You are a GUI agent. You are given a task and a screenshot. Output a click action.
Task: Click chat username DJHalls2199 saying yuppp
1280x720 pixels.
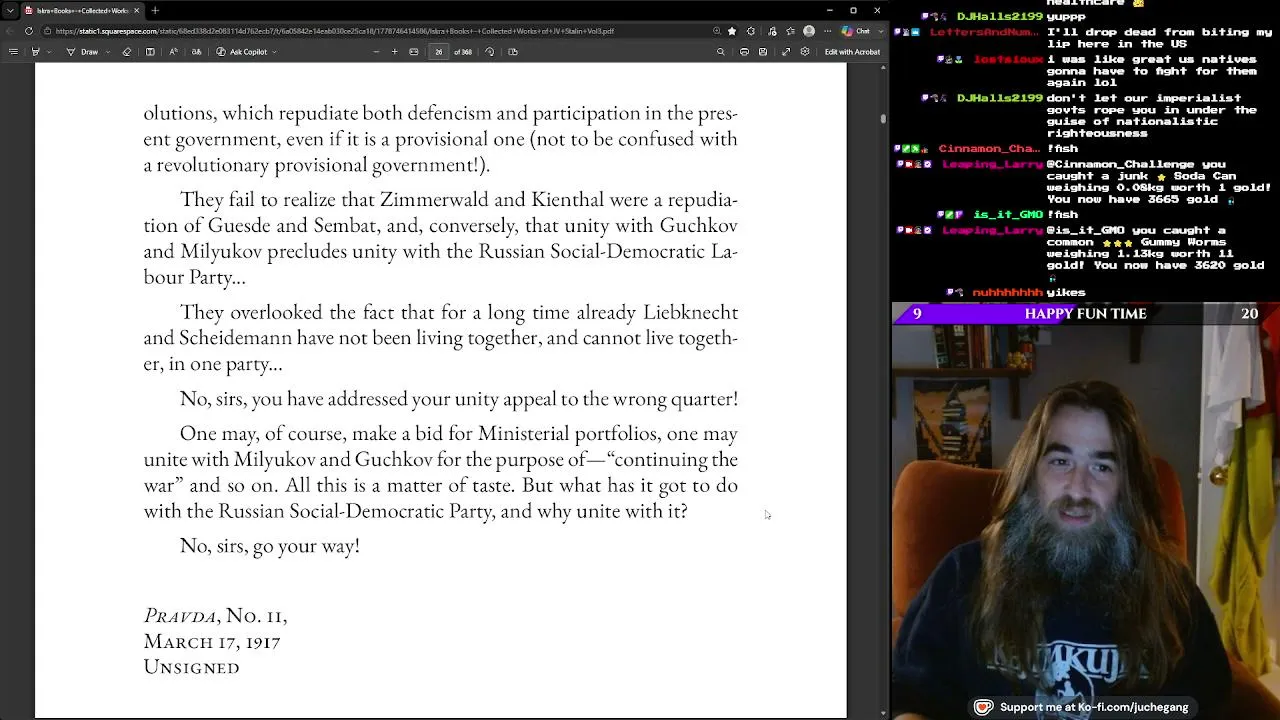pyautogui.click(x=1000, y=17)
